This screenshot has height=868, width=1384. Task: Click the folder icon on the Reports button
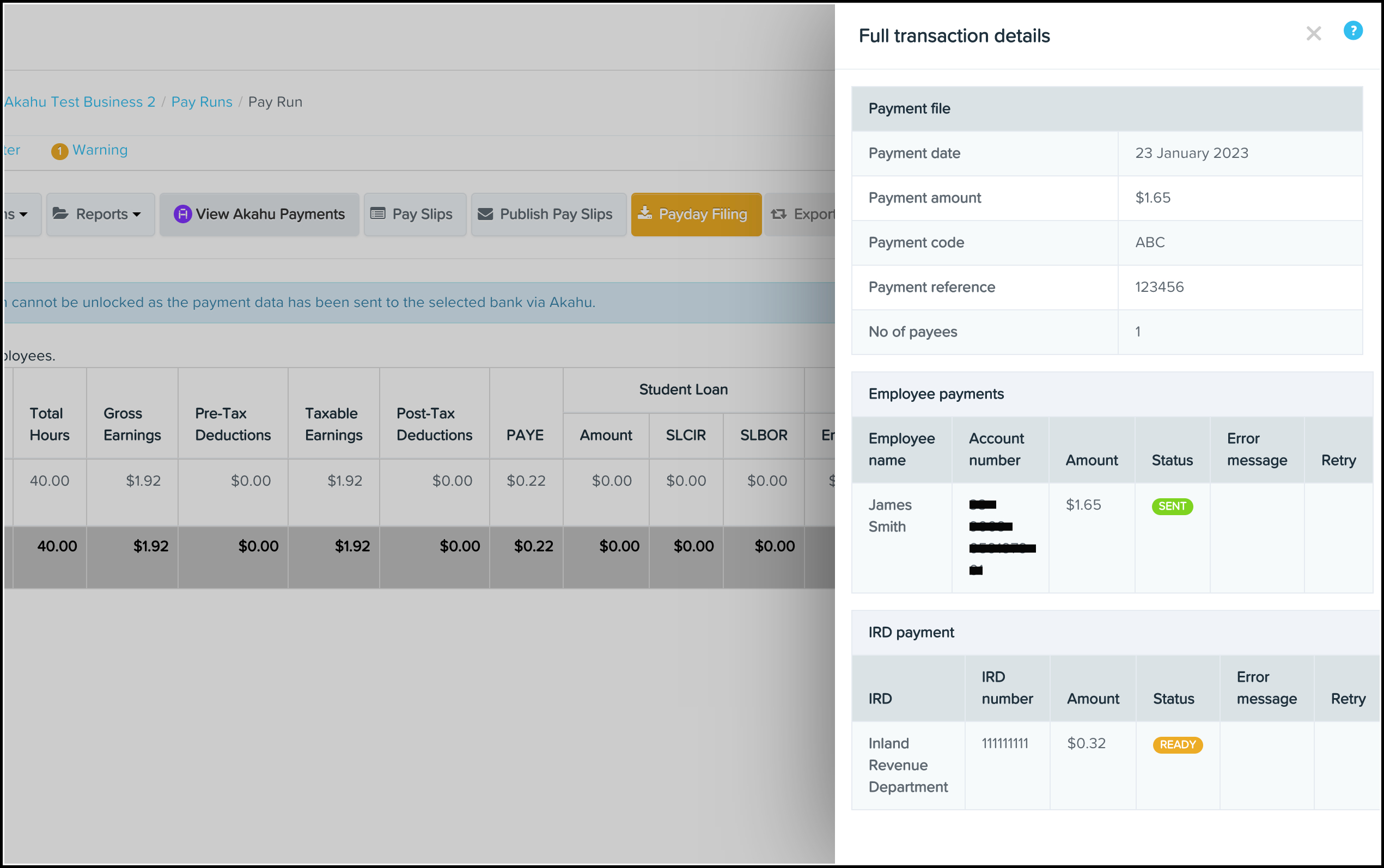tap(60, 213)
